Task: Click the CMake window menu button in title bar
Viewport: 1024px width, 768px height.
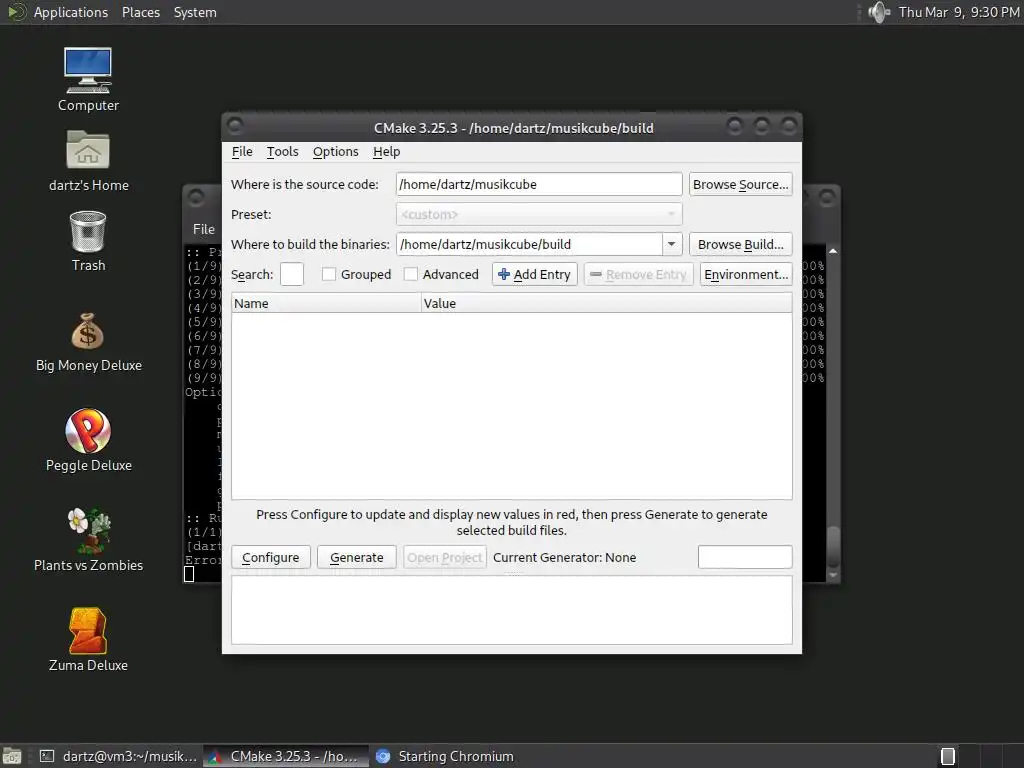Action: click(x=235, y=125)
